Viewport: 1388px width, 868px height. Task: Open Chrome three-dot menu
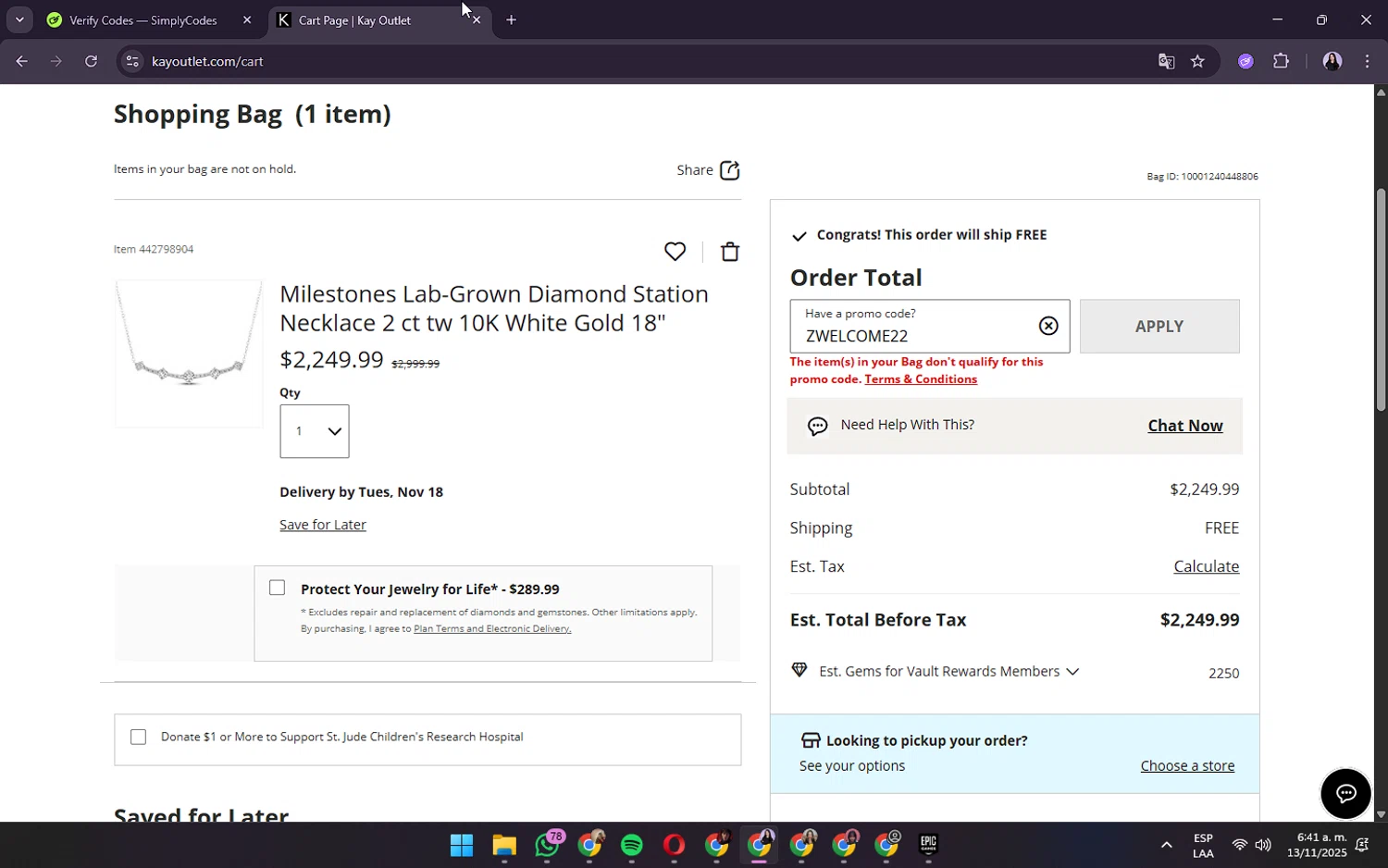click(1367, 61)
